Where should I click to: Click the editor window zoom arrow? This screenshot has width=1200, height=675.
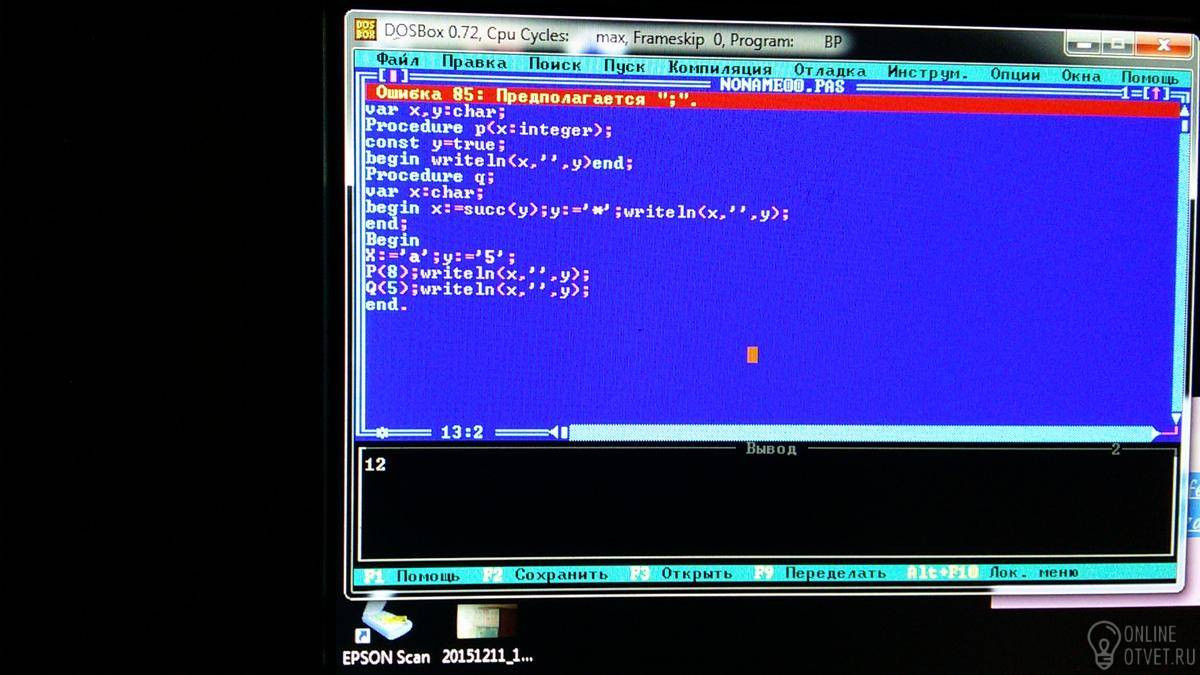tap(1157, 93)
